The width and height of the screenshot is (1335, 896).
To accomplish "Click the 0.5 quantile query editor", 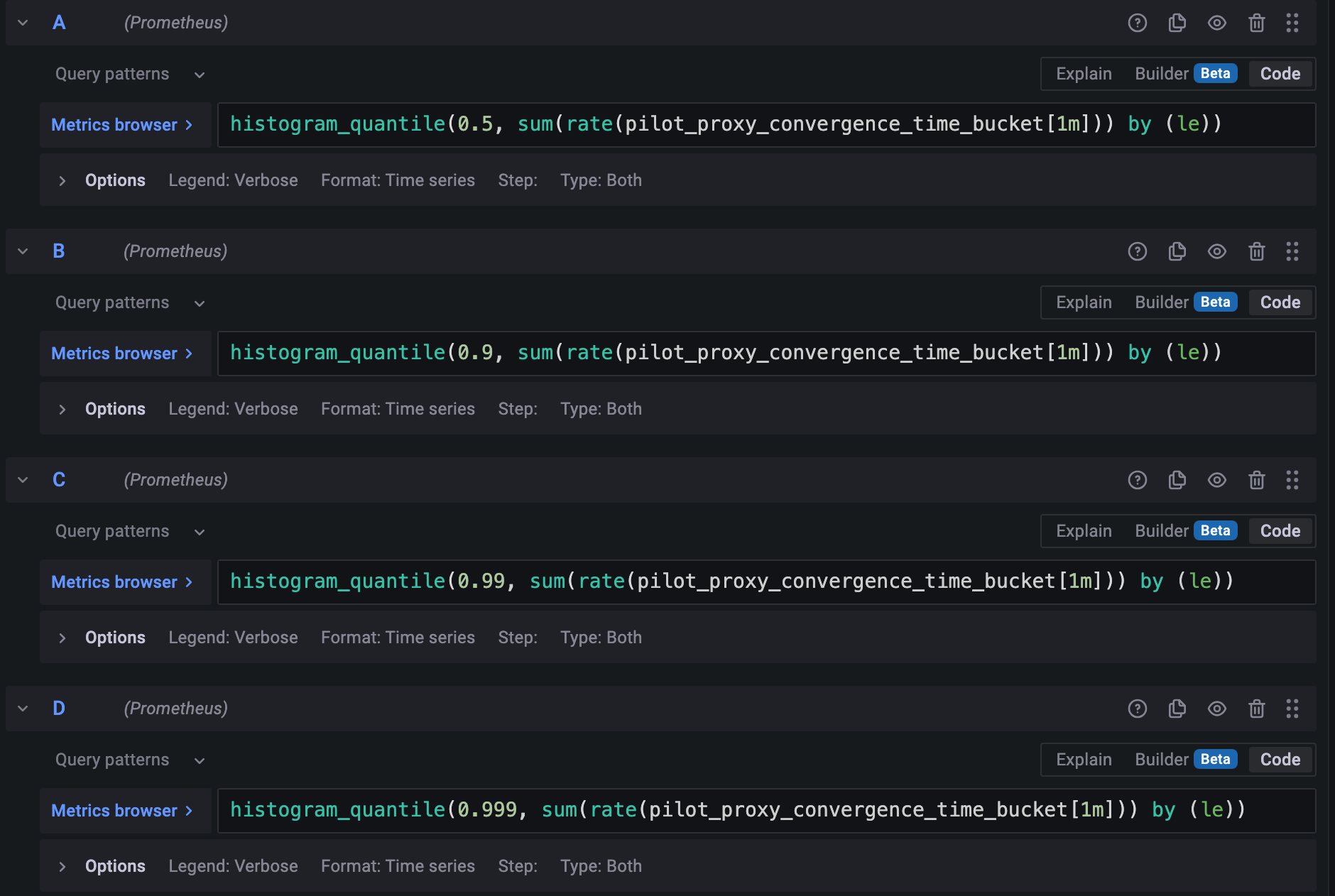I will pyautogui.click(x=766, y=125).
